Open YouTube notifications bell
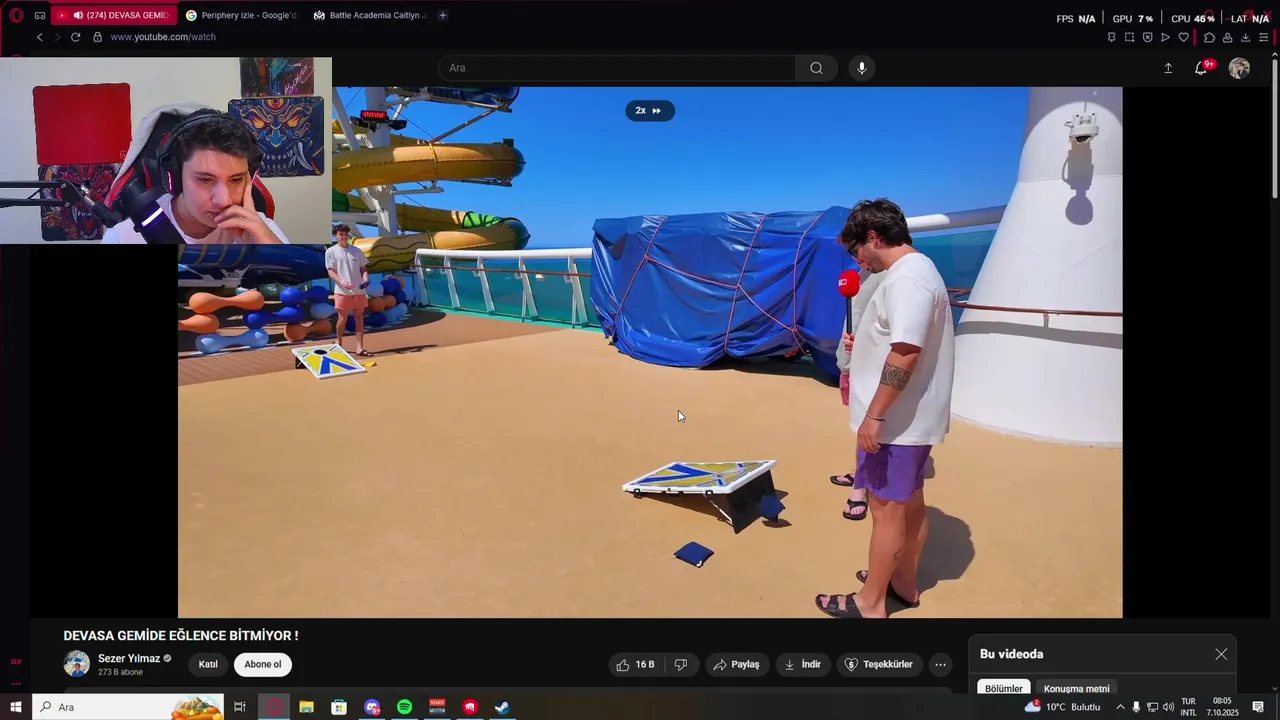The image size is (1280, 720). click(1201, 68)
